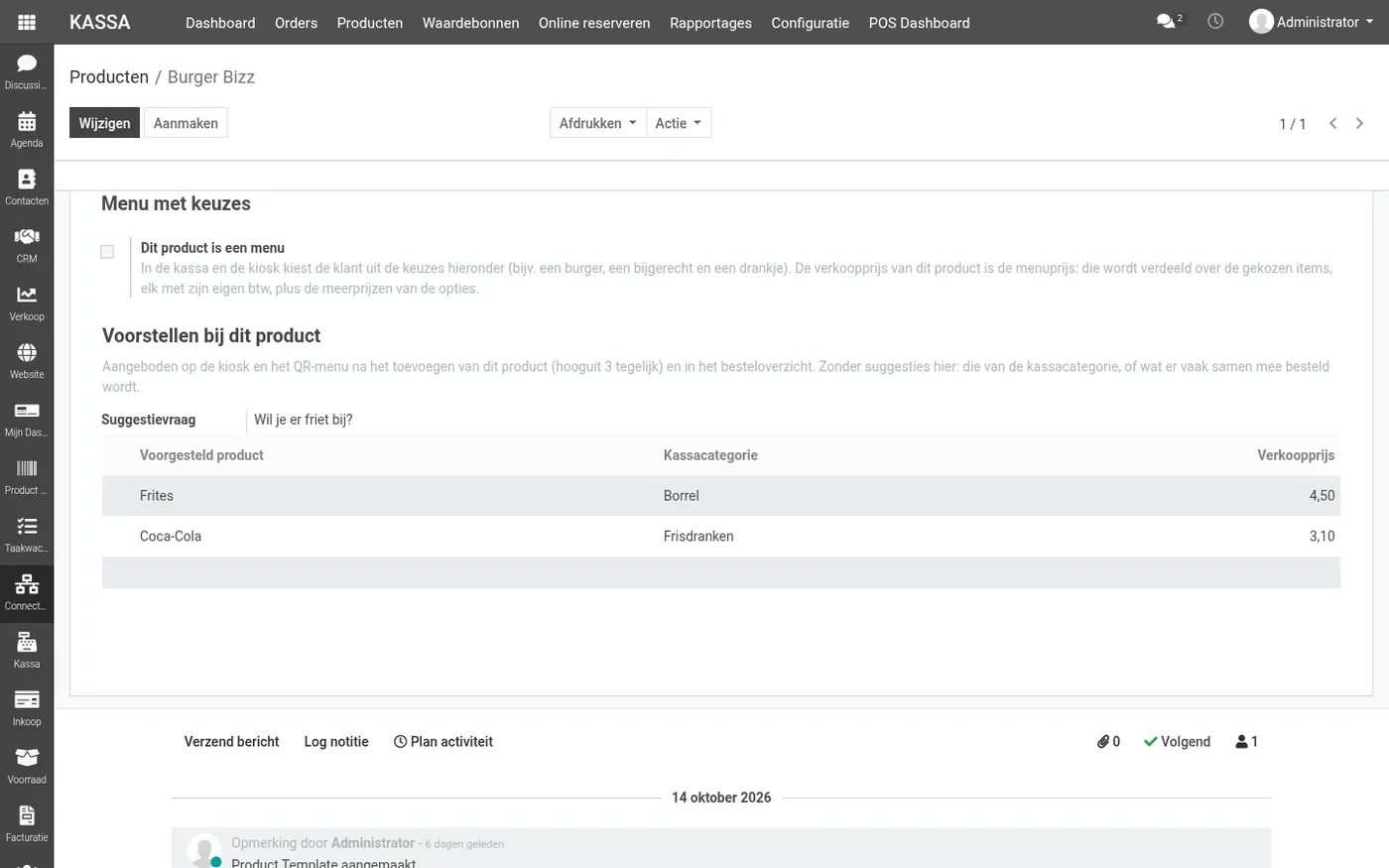Click the Wijzigen button
The width and height of the screenshot is (1389, 868).
(104, 123)
